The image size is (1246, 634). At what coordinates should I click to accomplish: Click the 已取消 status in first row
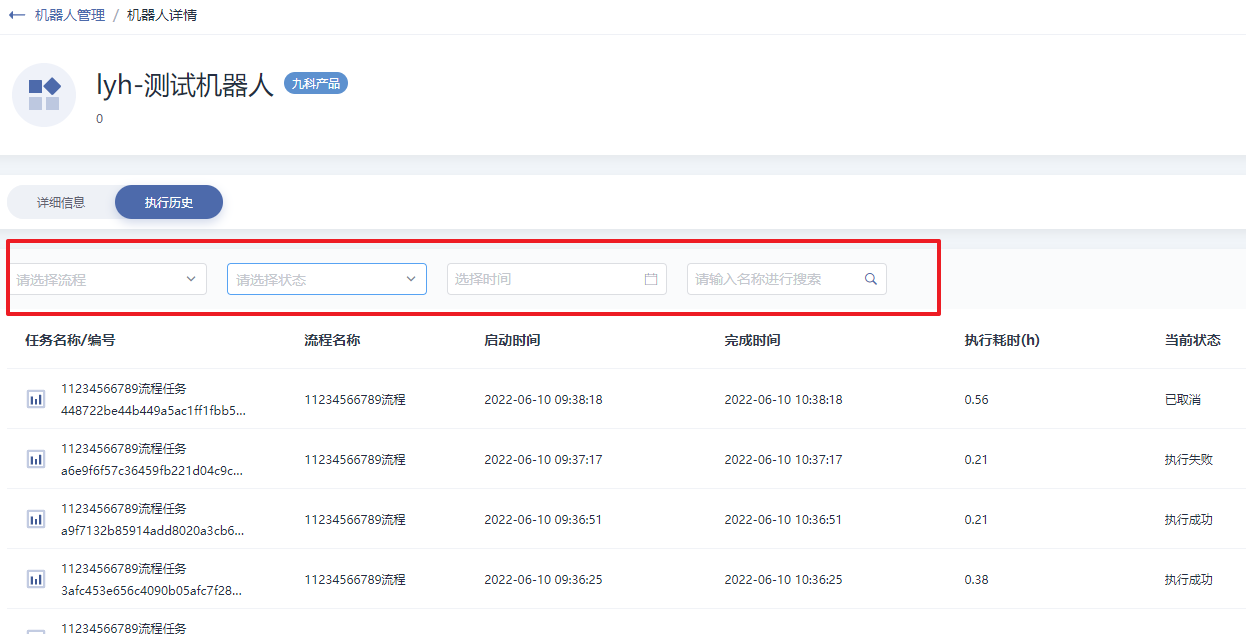(1182, 400)
